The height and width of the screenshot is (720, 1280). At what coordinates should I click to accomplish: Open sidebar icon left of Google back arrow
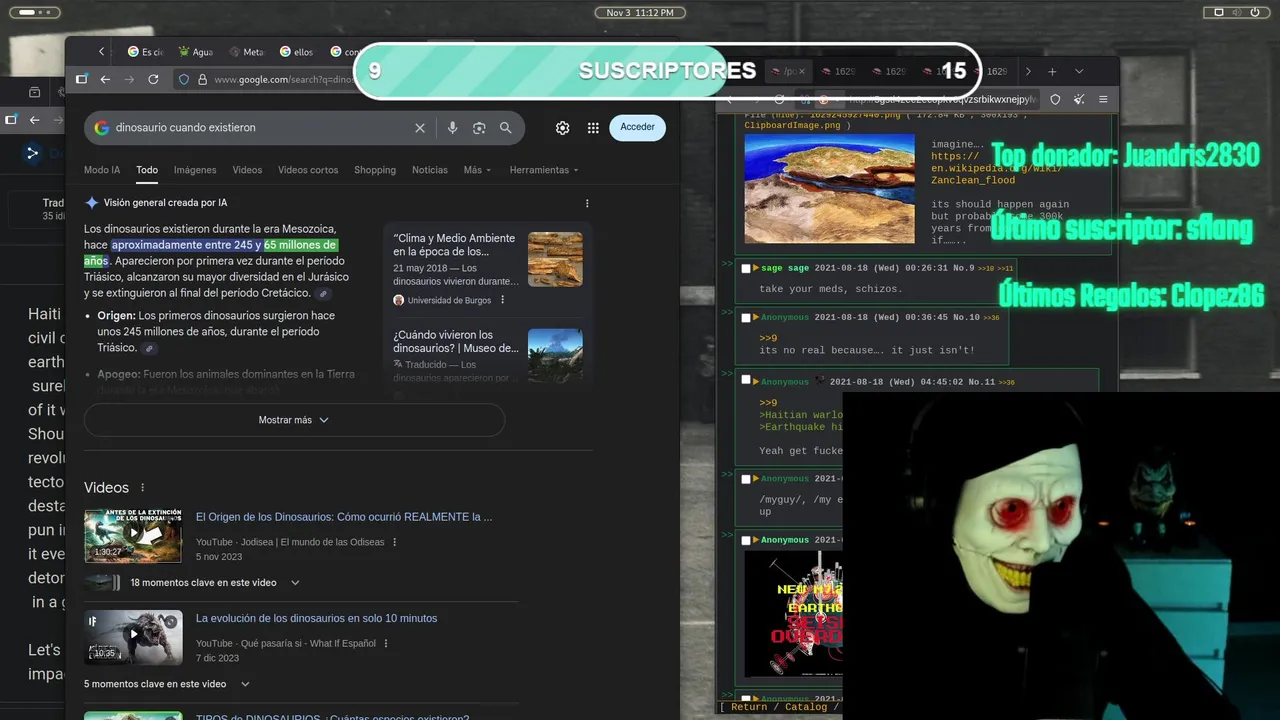point(82,79)
